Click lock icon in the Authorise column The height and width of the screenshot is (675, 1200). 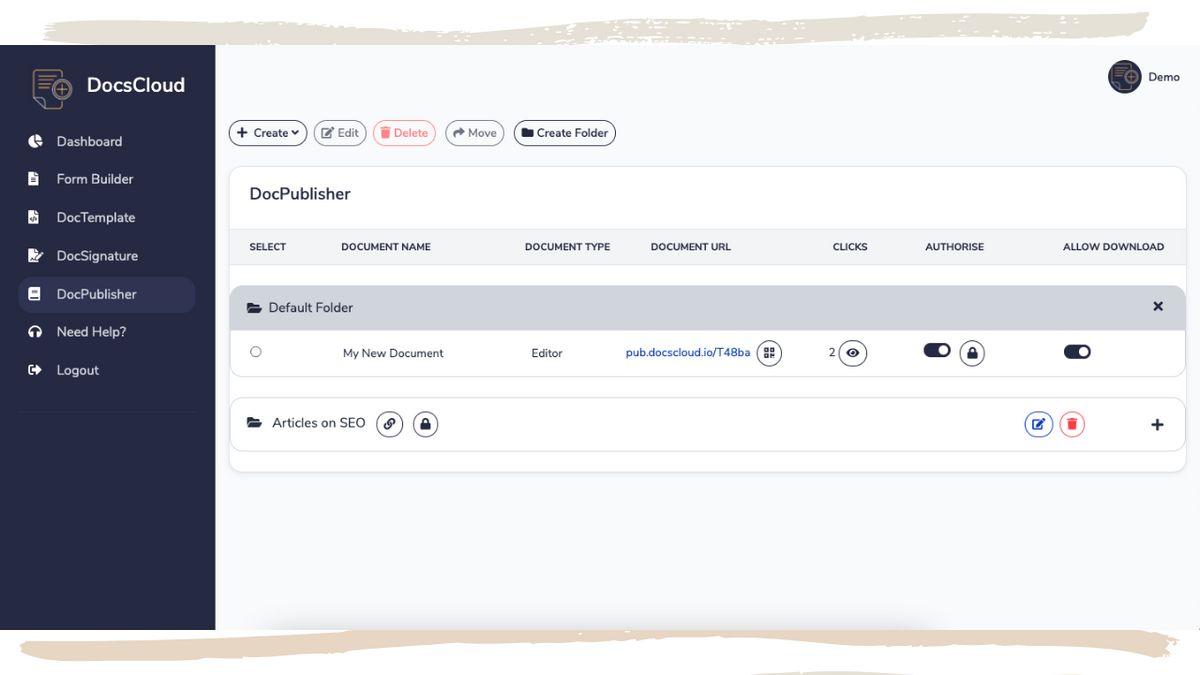pyautogui.click(x=972, y=353)
